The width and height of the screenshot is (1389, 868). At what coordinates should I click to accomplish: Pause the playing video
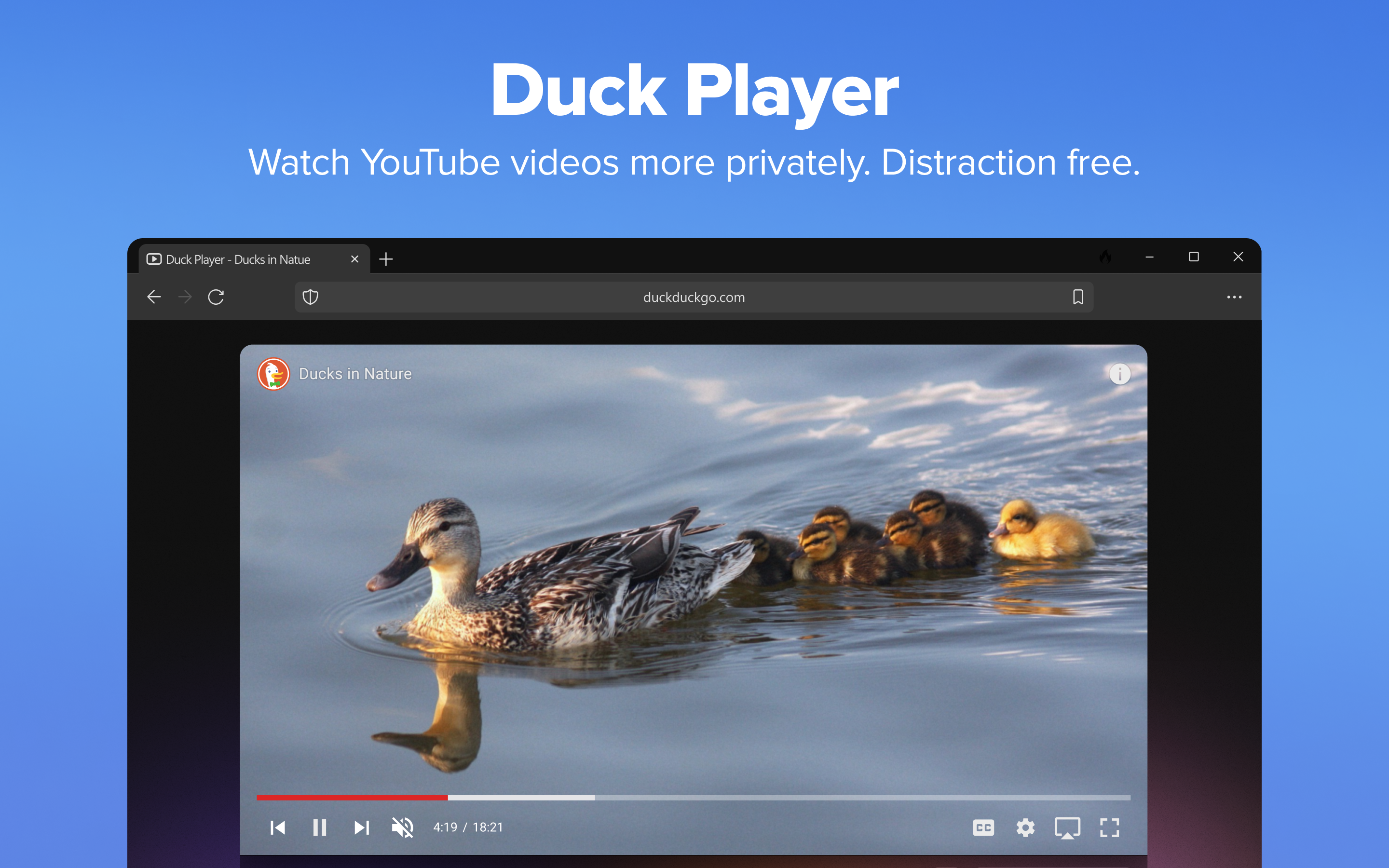point(320,827)
